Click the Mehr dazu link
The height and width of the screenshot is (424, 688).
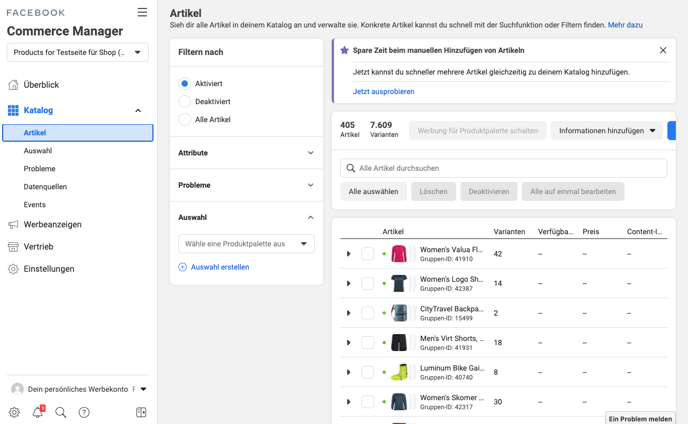point(625,25)
